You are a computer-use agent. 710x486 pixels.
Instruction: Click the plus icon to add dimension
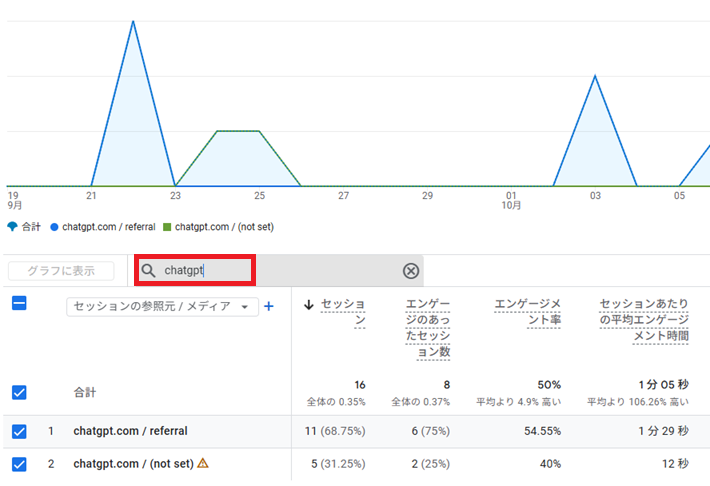click(268, 307)
